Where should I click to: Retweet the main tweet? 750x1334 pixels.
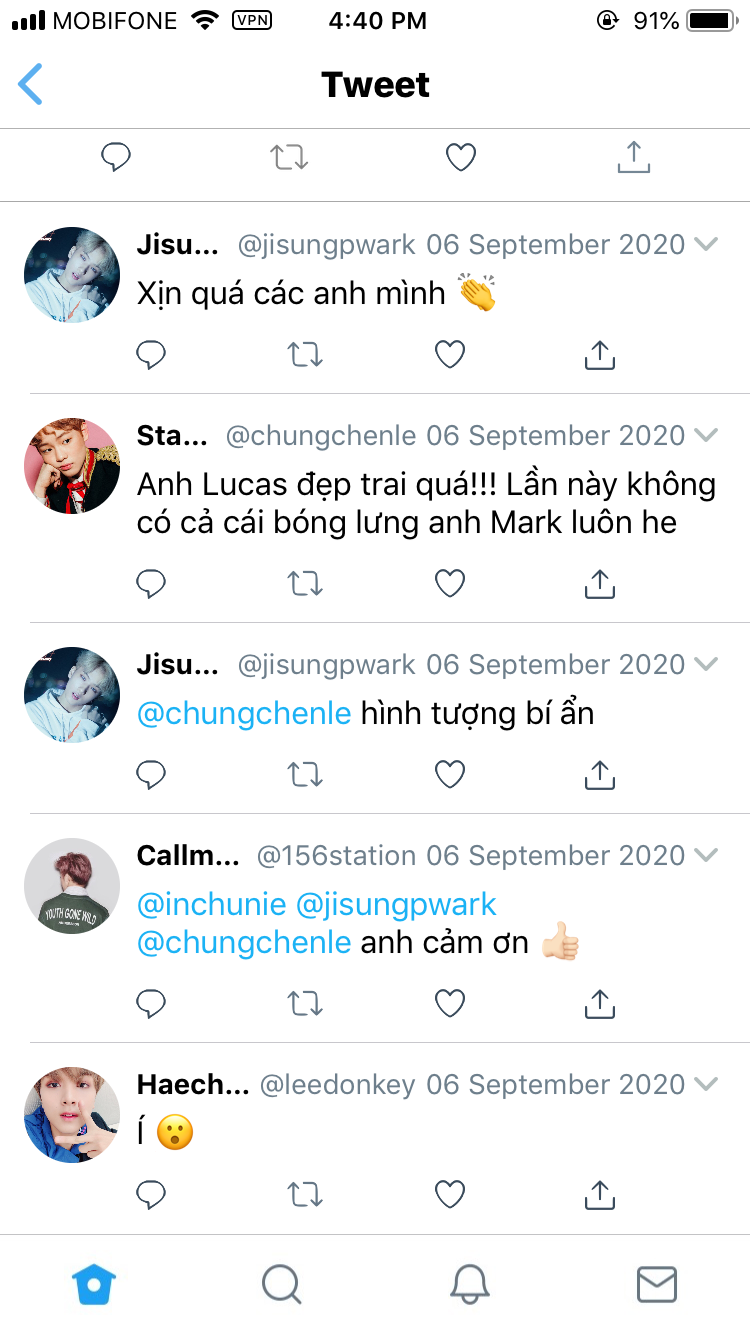click(x=289, y=156)
